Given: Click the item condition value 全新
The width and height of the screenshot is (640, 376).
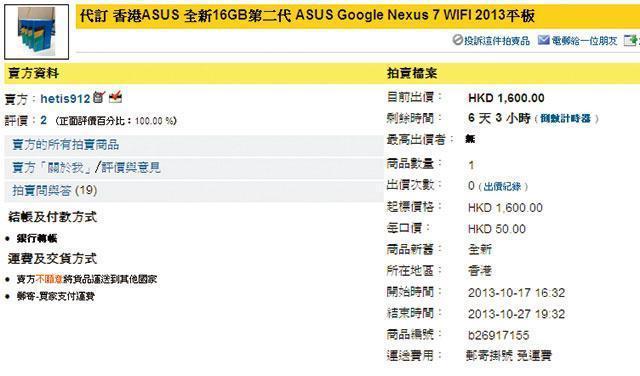Looking at the screenshot, I should (x=480, y=249).
